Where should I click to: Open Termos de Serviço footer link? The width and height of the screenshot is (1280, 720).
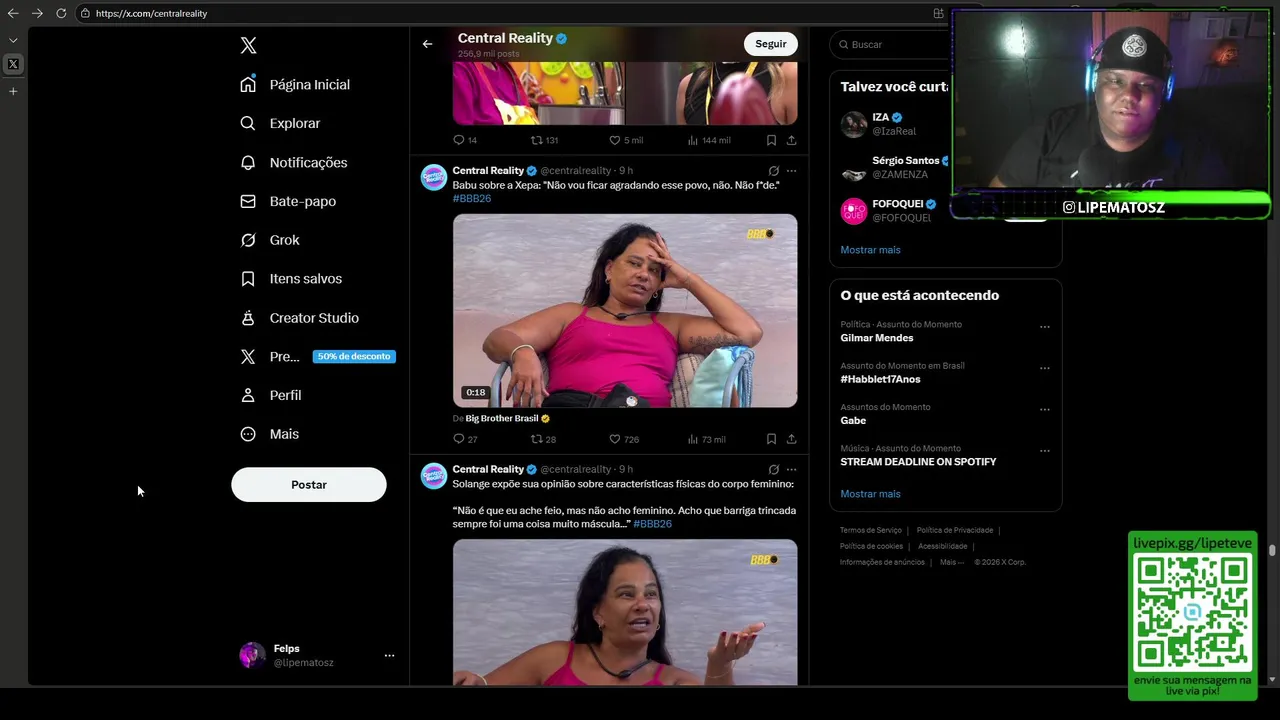click(x=871, y=530)
